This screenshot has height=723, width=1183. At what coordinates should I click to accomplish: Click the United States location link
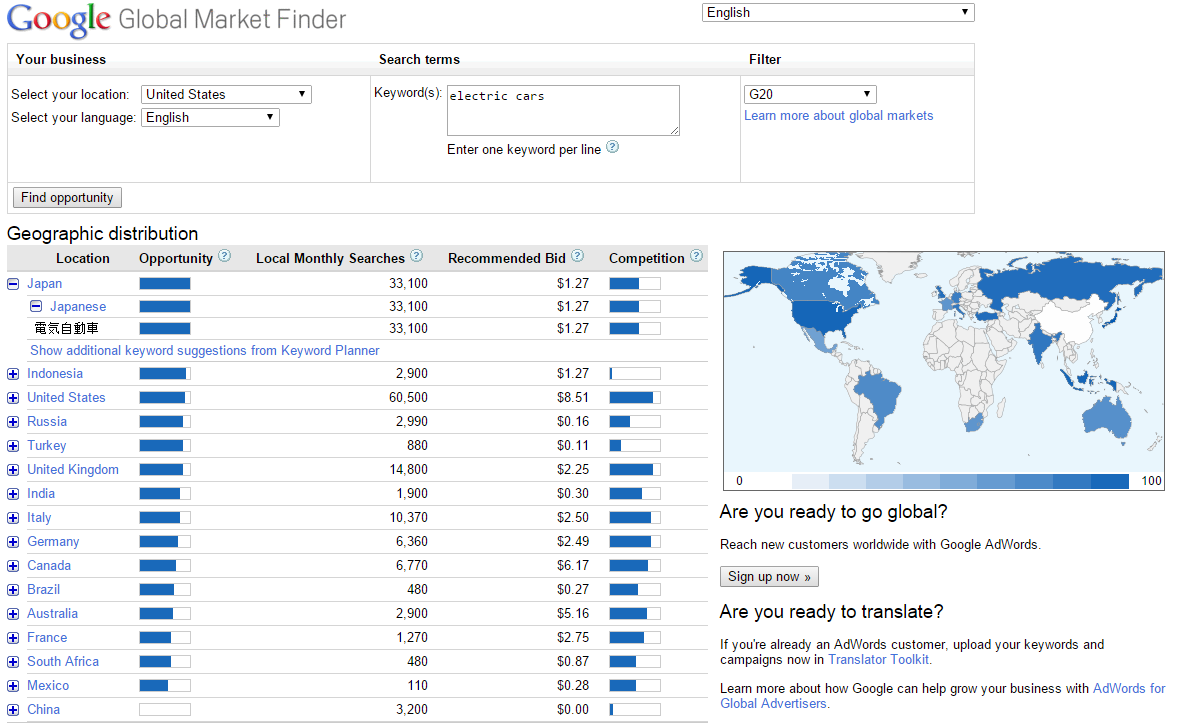click(66, 398)
